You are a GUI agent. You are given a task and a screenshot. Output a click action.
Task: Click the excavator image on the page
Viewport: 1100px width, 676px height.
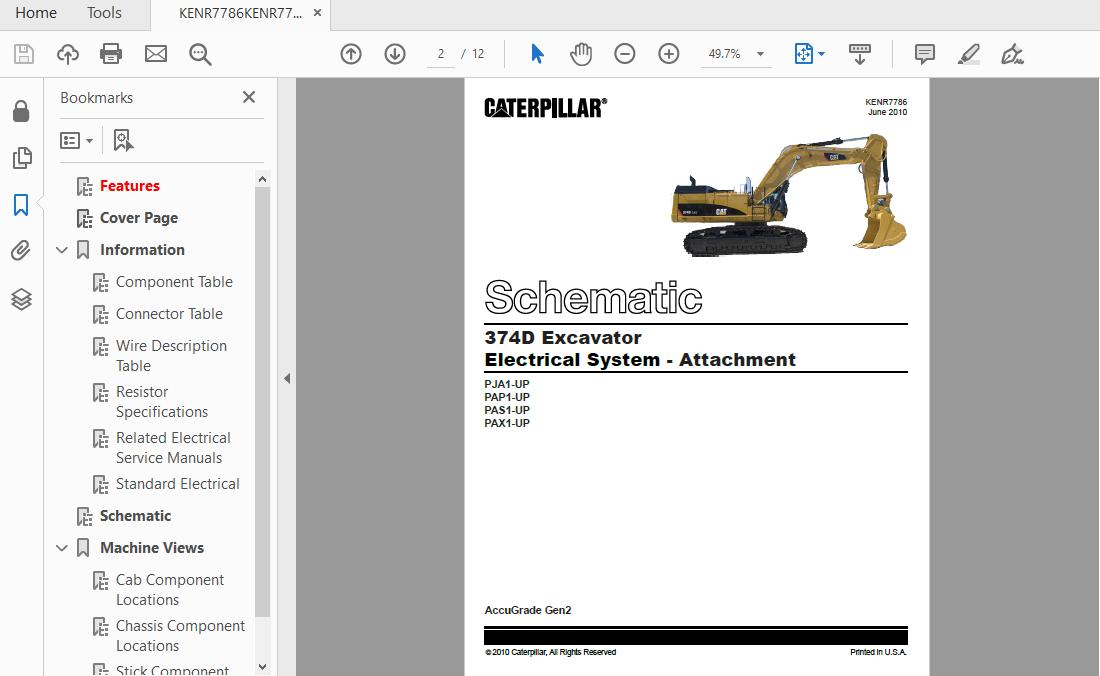(x=789, y=194)
